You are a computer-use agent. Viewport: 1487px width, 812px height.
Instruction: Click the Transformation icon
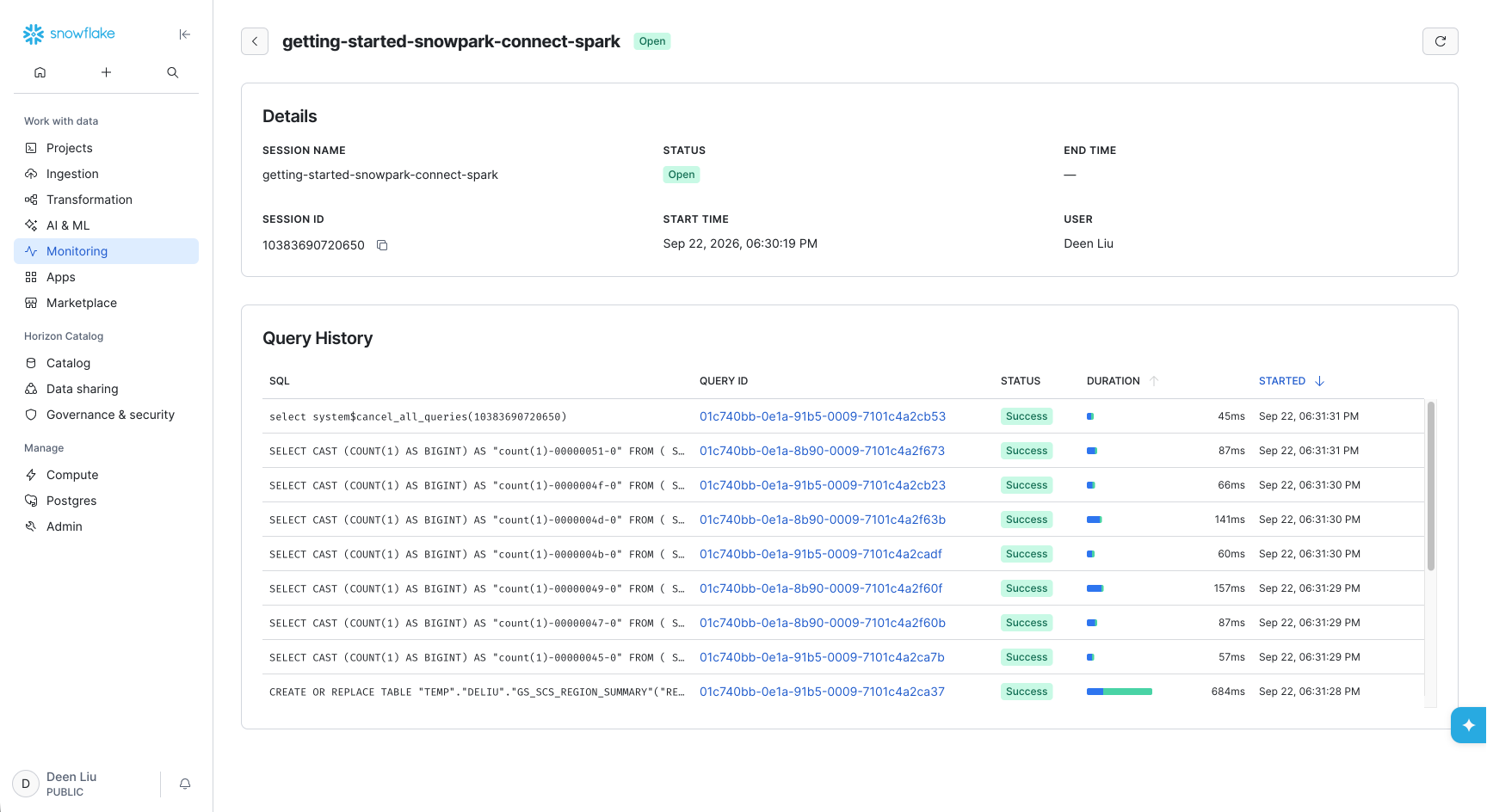[x=31, y=200]
